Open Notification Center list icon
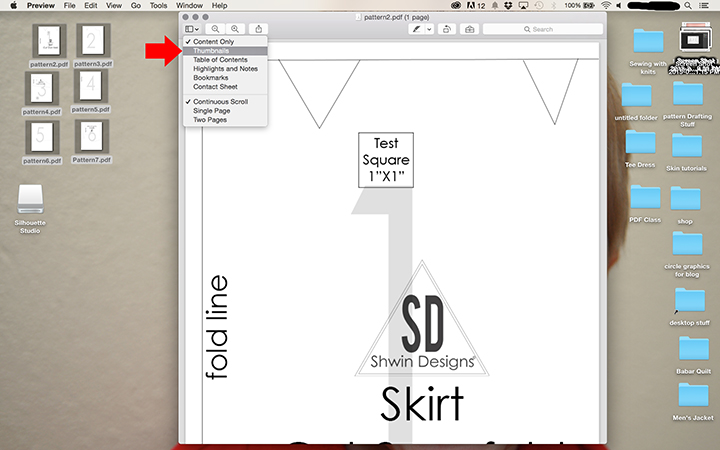This screenshot has height=450, width=720. coord(703,6)
